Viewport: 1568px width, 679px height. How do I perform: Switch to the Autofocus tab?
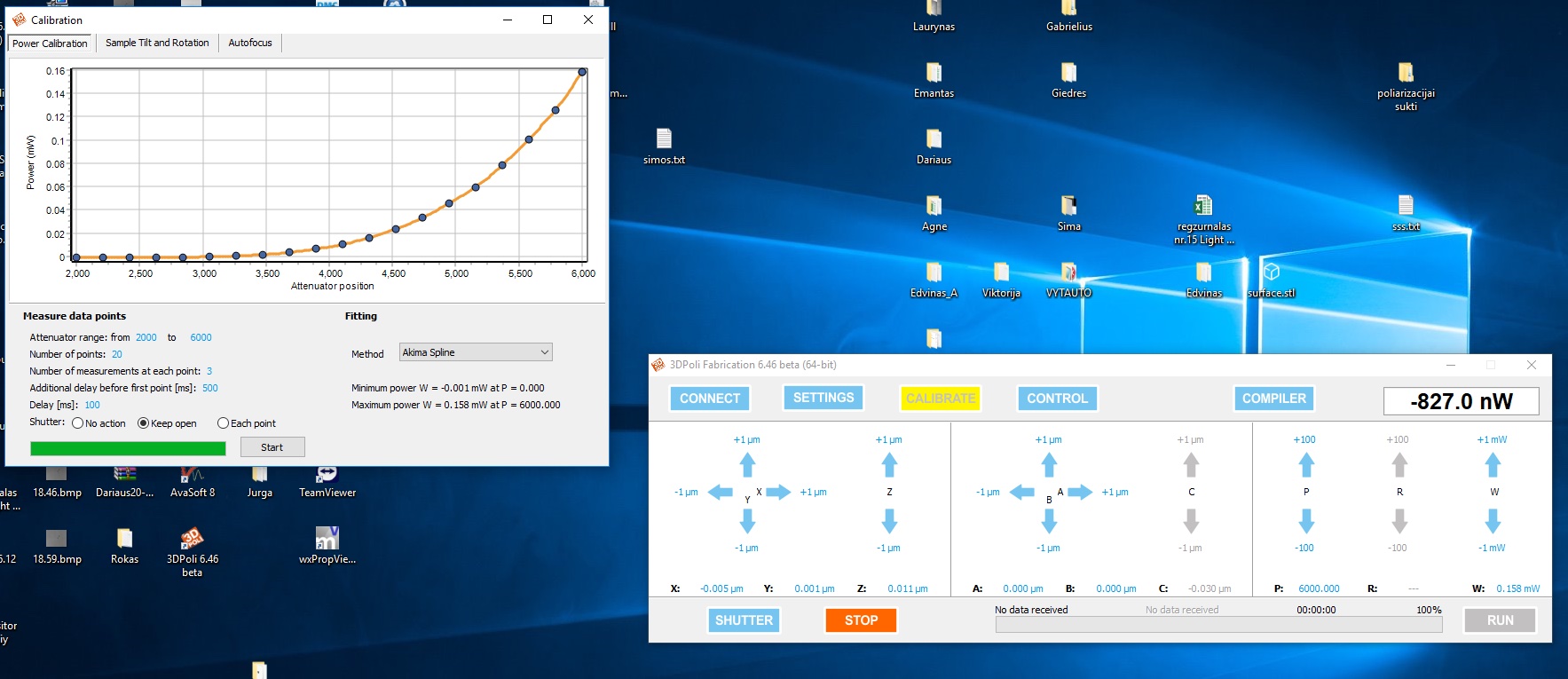click(x=250, y=43)
